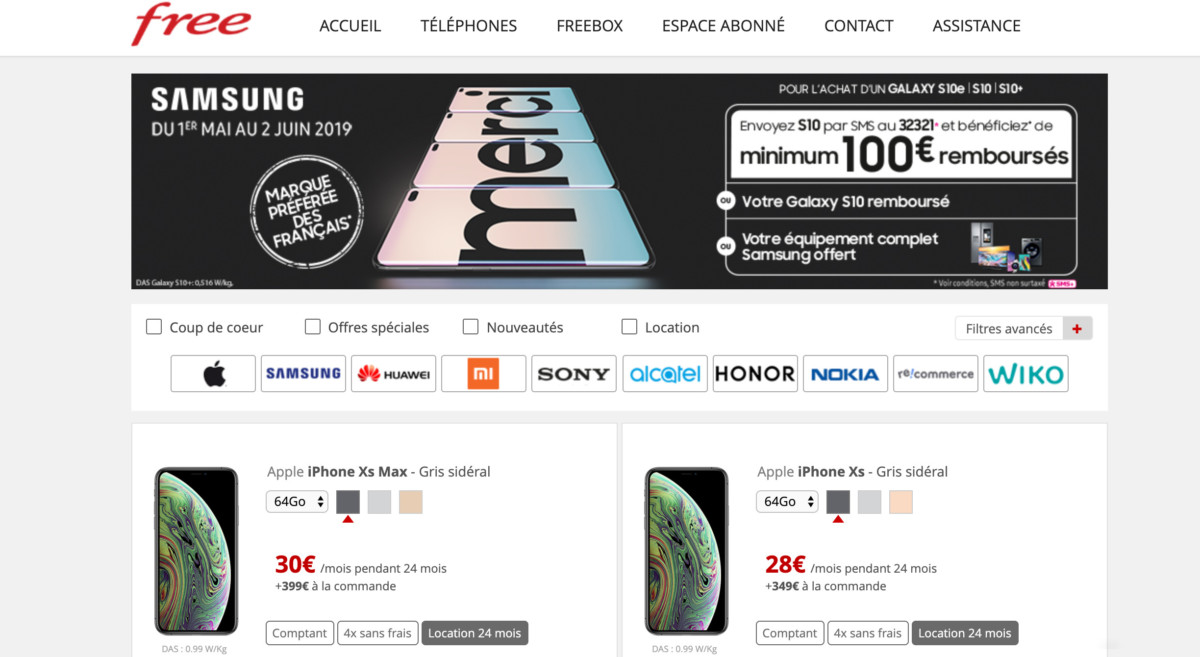This screenshot has width=1200, height=657.
Task: Check the Nouveautés filter box
Action: [x=471, y=327]
